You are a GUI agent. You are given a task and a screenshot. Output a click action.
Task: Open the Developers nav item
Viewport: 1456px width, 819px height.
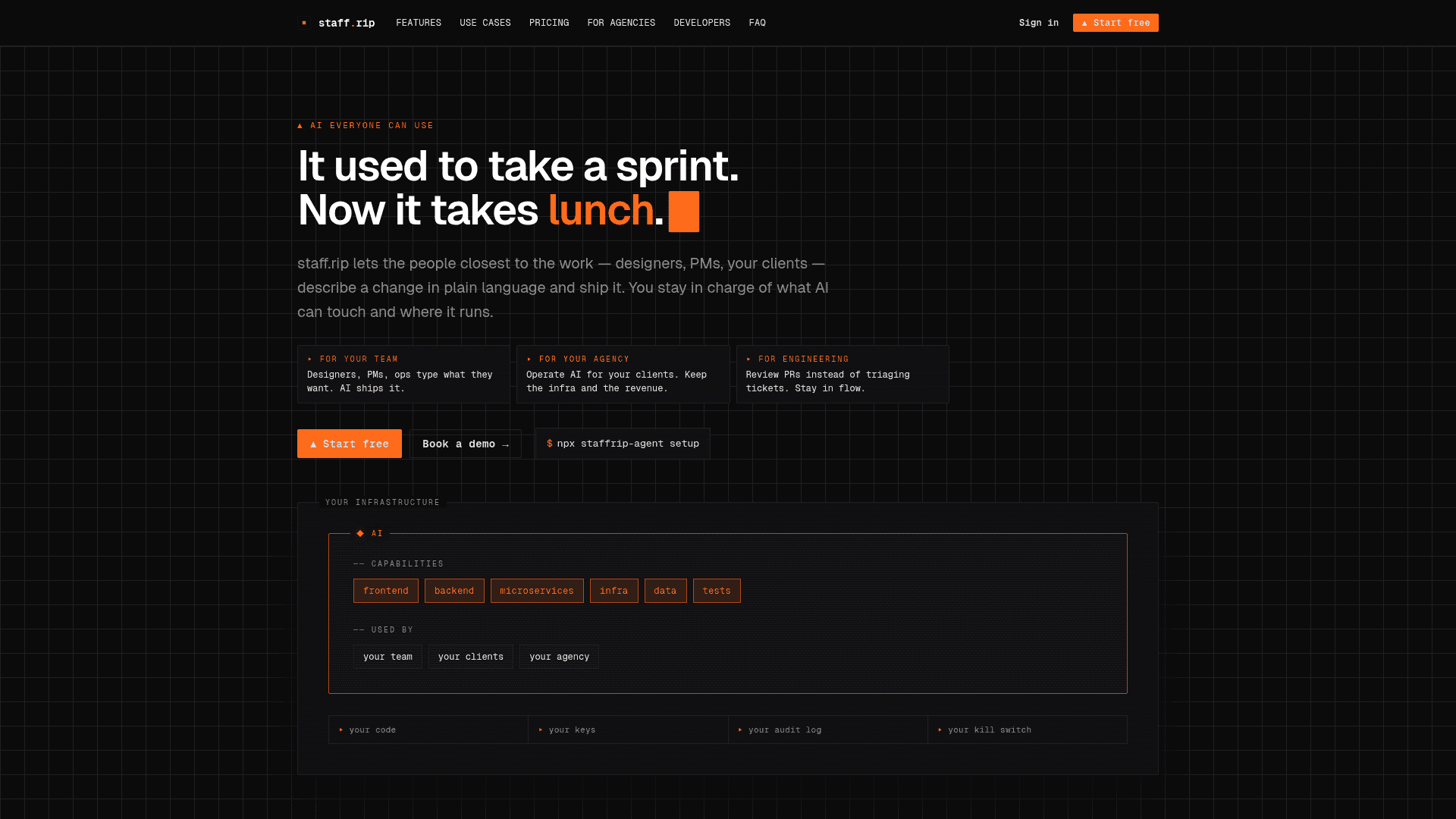click(x=702, y=23)
